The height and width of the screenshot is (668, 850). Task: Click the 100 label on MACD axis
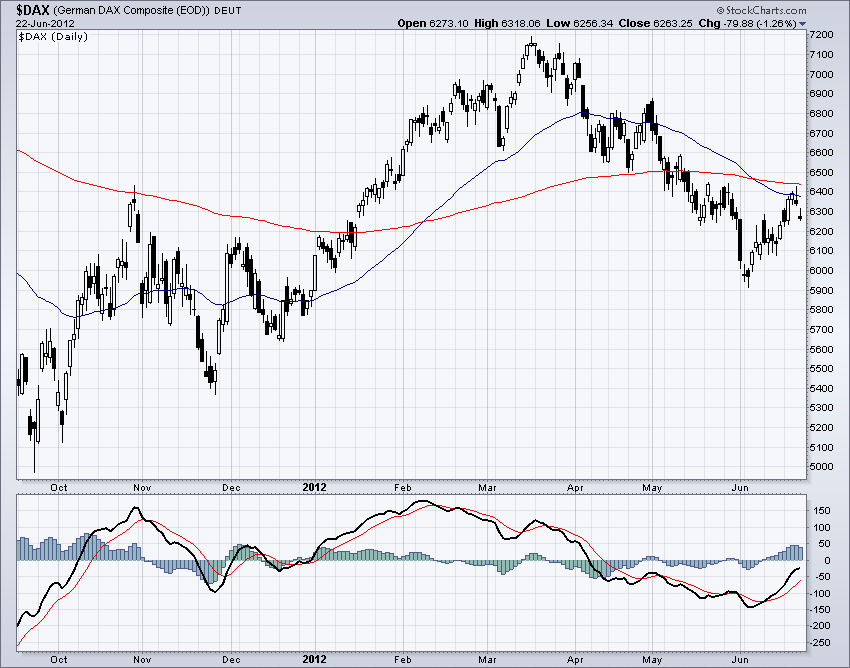click(822, 528)
